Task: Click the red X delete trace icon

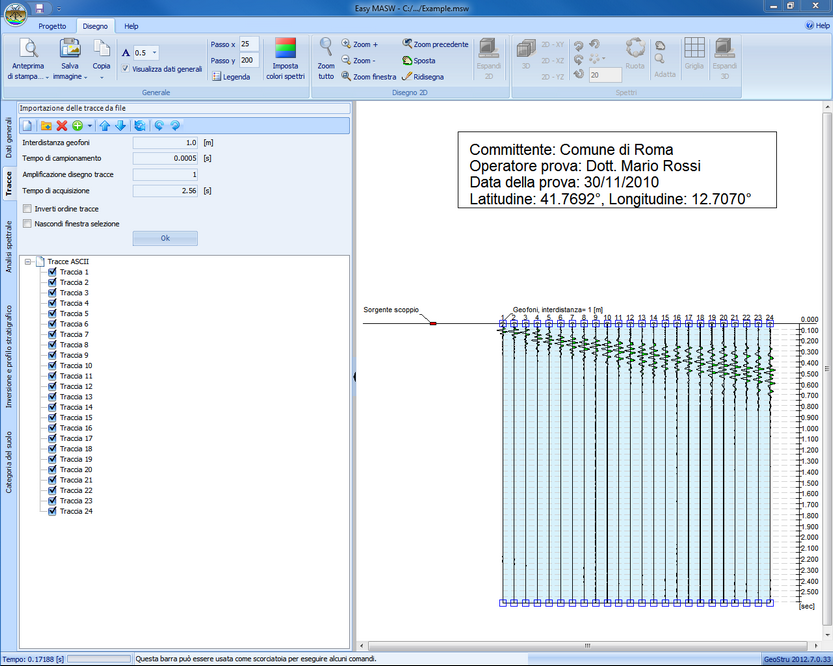Action: coord(62,126)
